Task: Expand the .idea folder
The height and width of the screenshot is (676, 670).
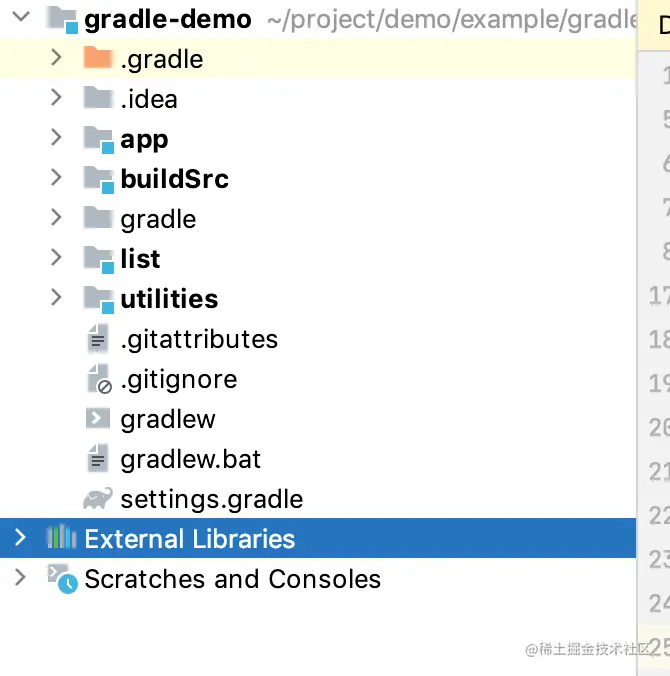Action: (x=56, y=99)
